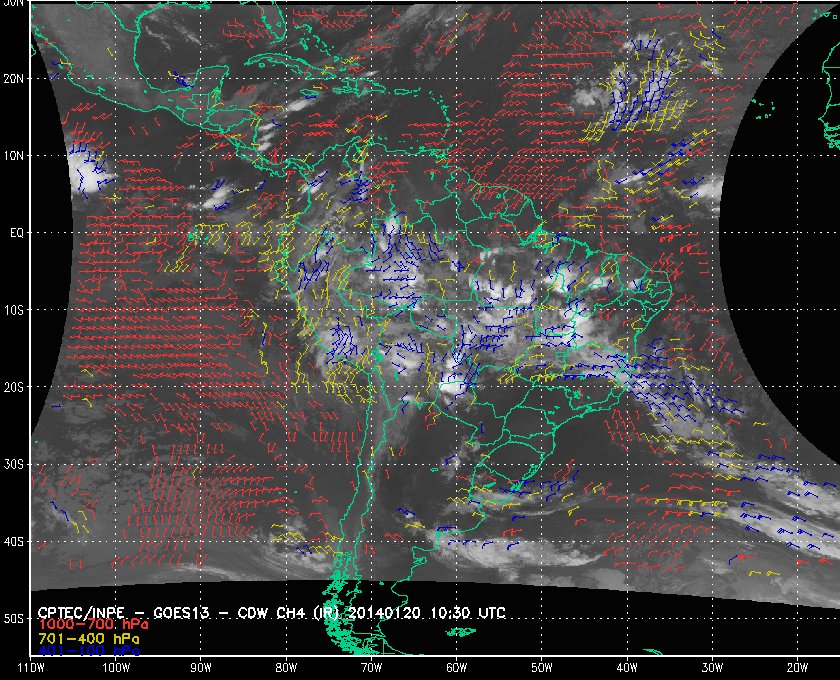Select the 90W longitude axis label
This screenshot has width=840, height=680.
201,667
